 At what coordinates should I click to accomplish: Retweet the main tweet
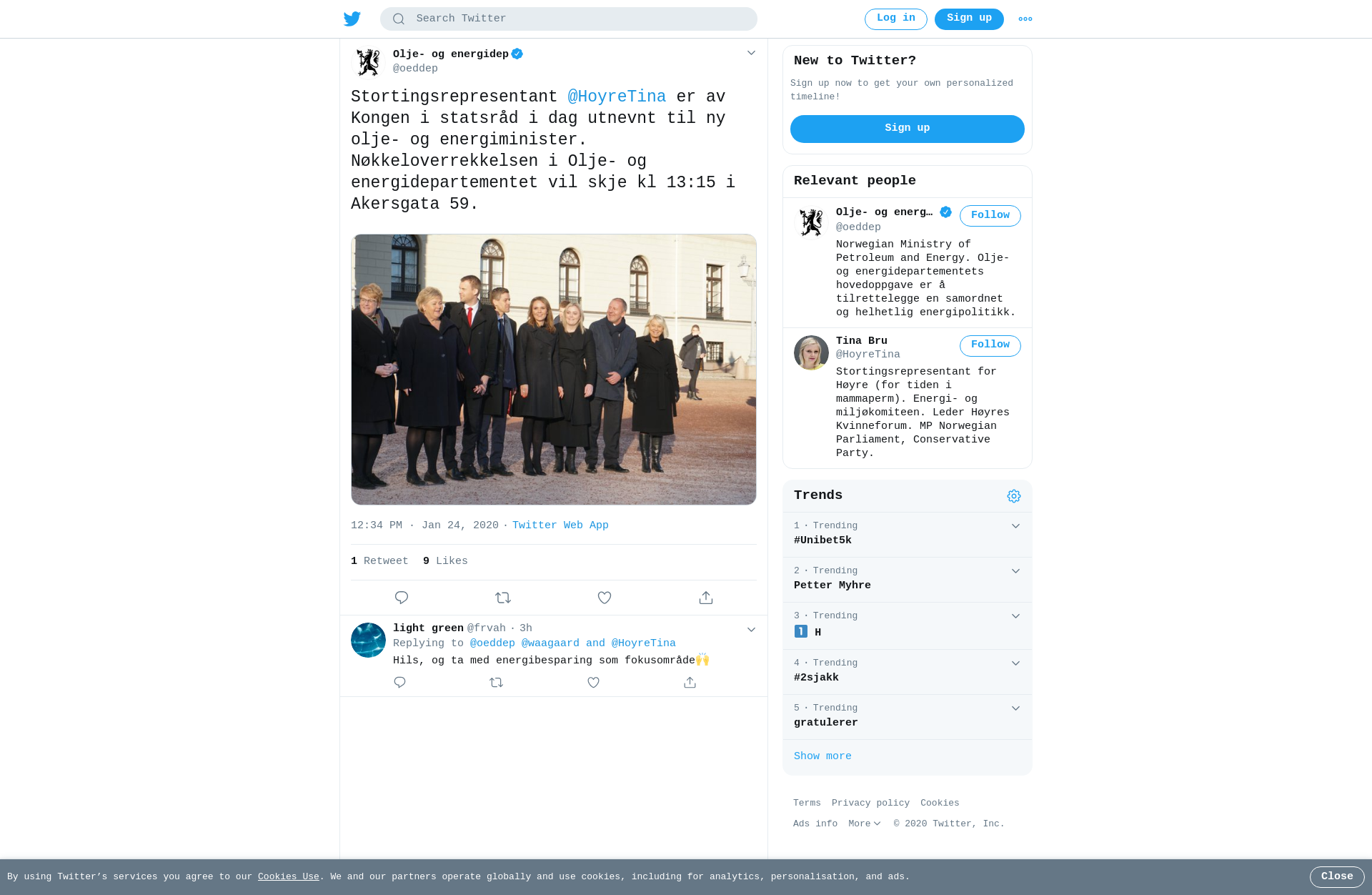503,598
